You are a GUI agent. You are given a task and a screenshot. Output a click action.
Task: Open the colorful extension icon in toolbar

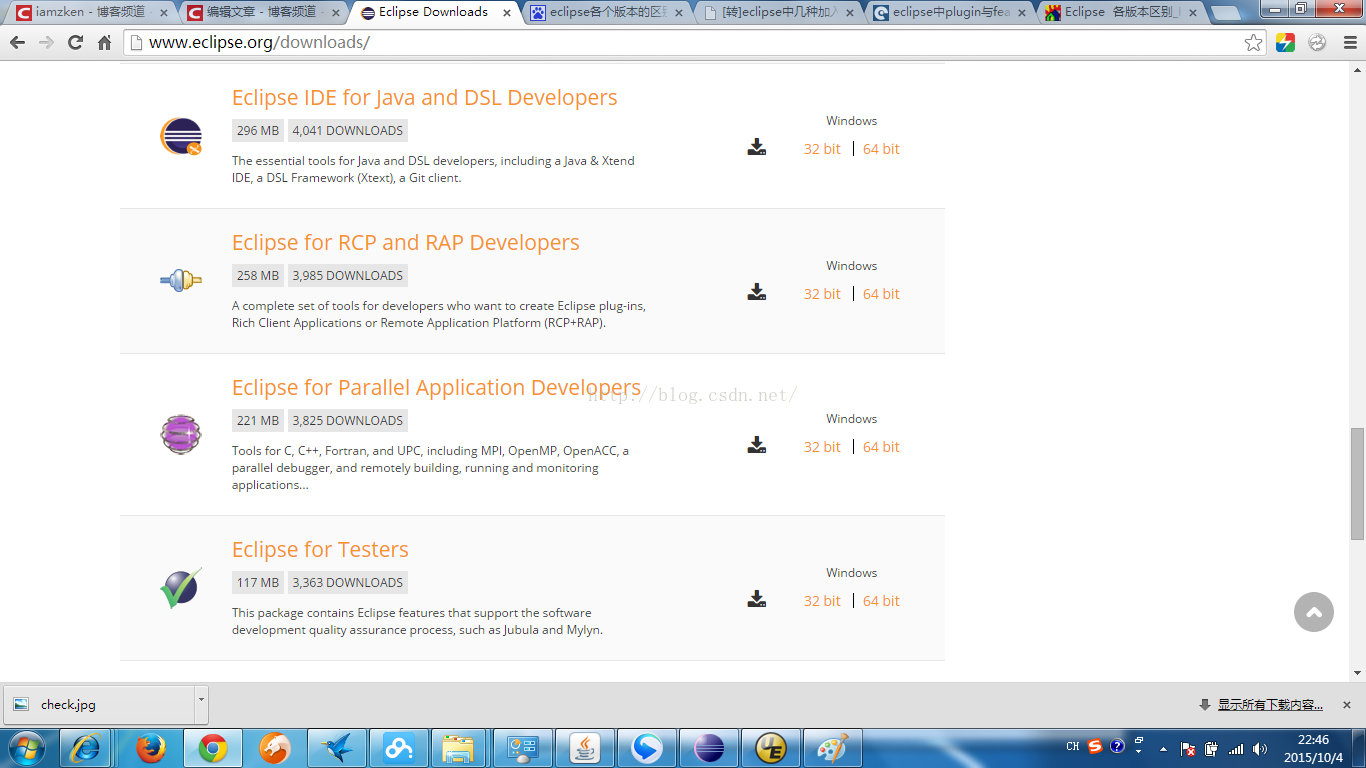1286,43
